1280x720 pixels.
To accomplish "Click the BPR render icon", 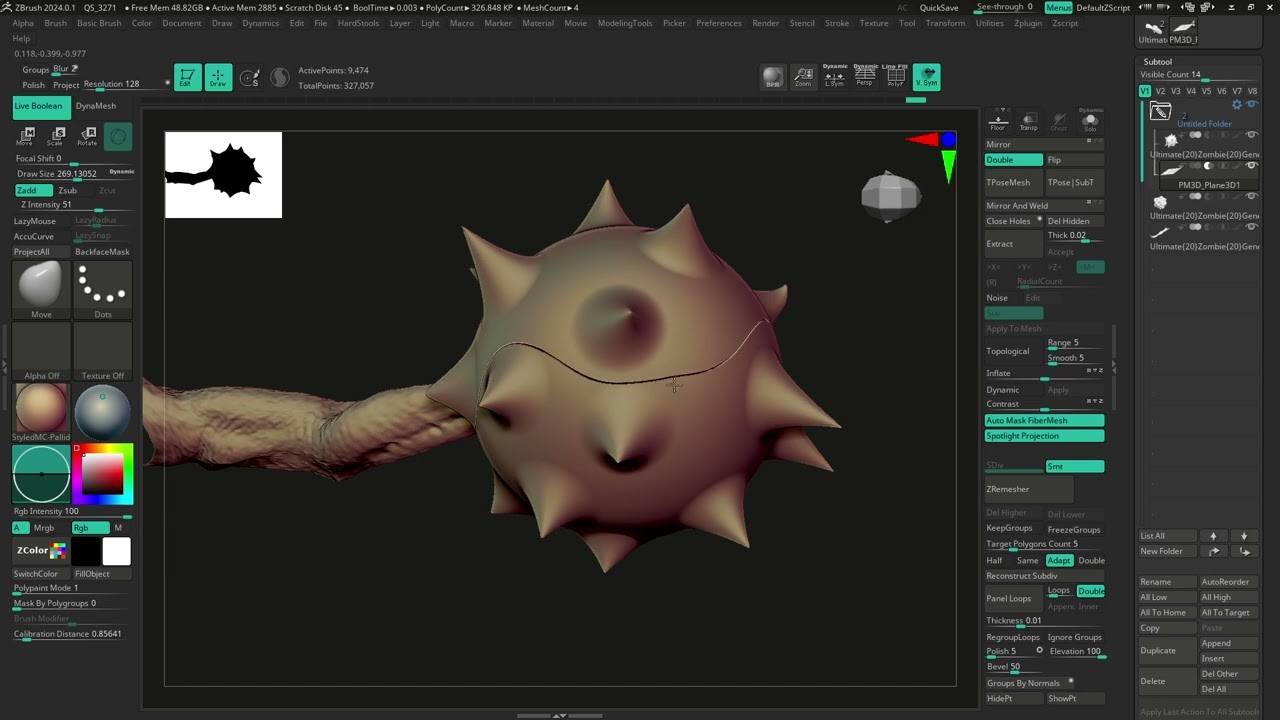I will pos(773,77).
